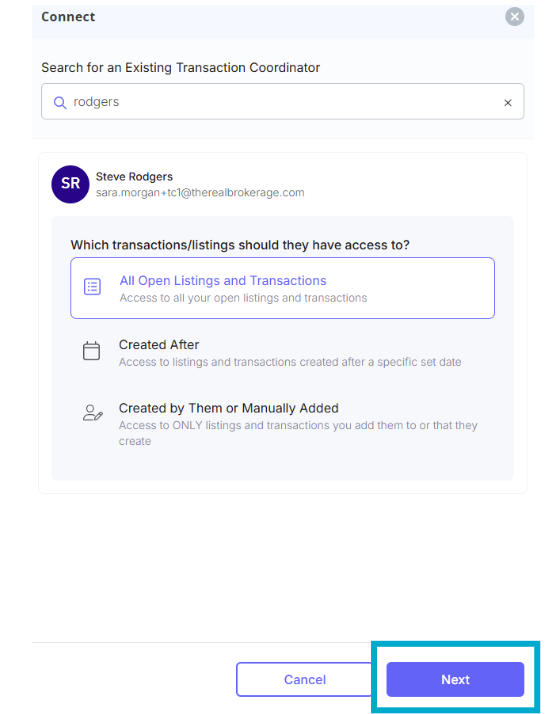Image resolution: width=545 pixels, height=714 pixels.
Task: Proceed with the Next button
Action: tap(455, 679)
